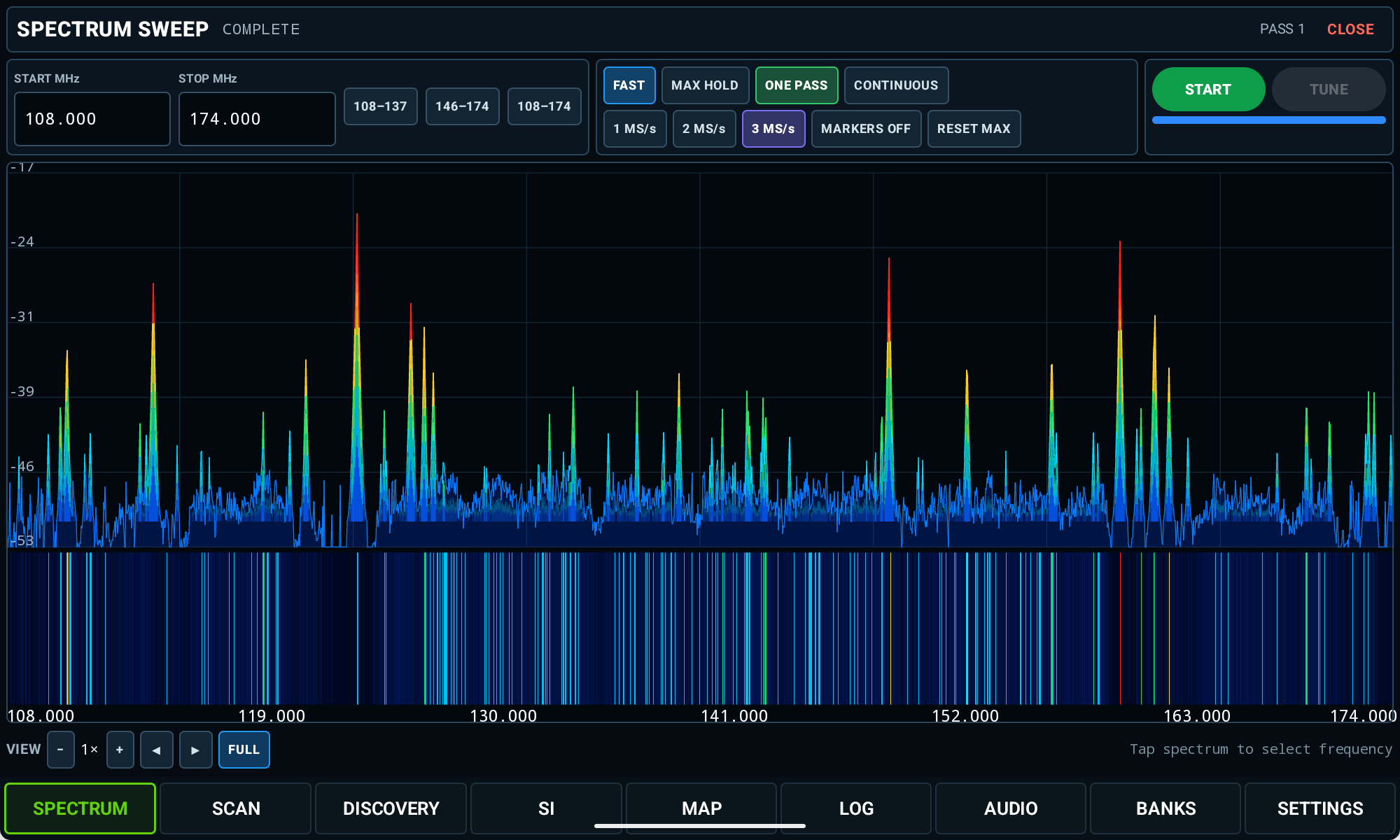
Task: Select ONE PASS sweep mode
Action: 797,85
